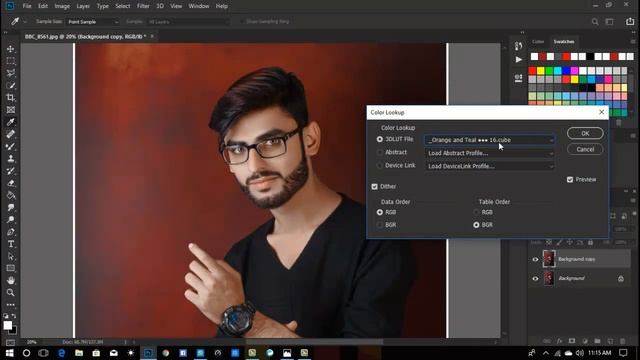Select the Healing Brush tool
This screenshot has height=360, width=640.
pyautogui.click(x=11, y=134)
